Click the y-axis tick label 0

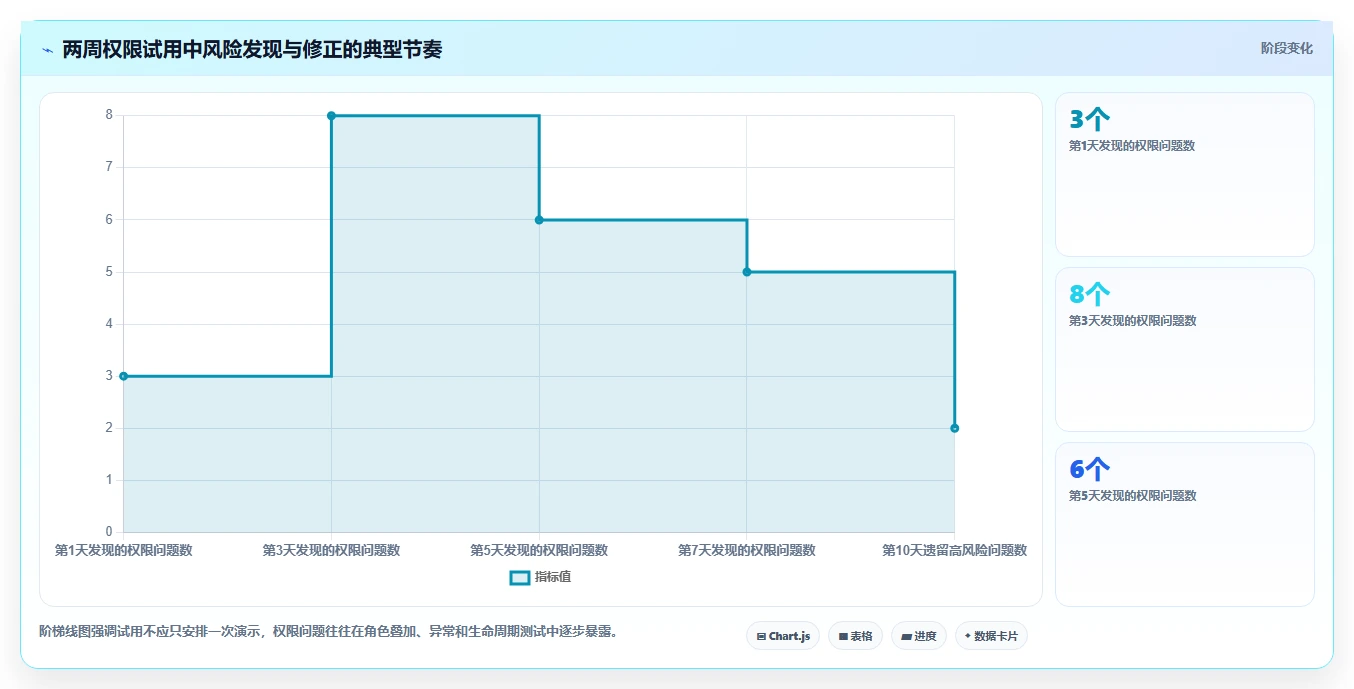click(109, 532)
